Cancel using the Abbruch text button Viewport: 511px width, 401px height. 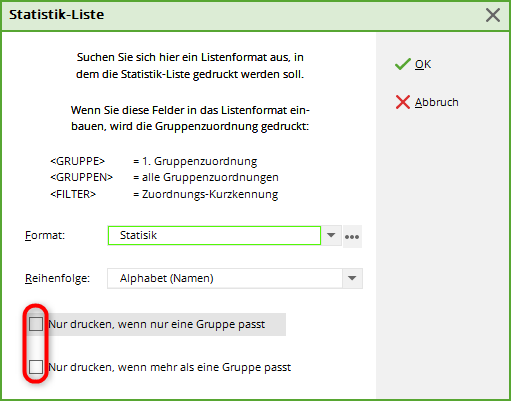click(x=436, y=102)
